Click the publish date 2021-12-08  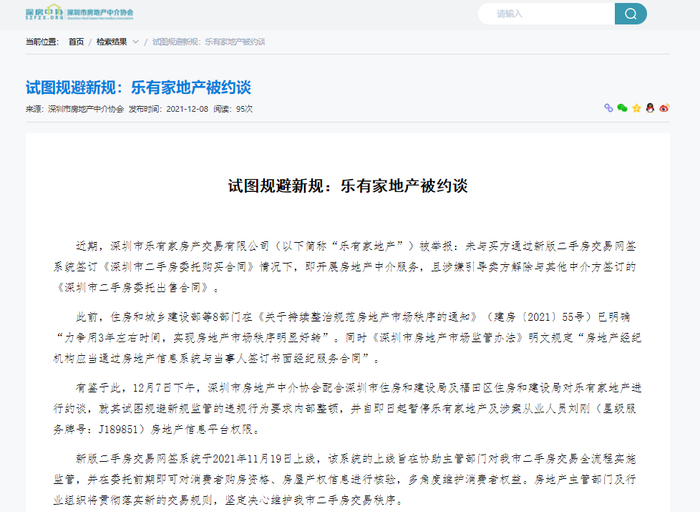tap(187, 109)
